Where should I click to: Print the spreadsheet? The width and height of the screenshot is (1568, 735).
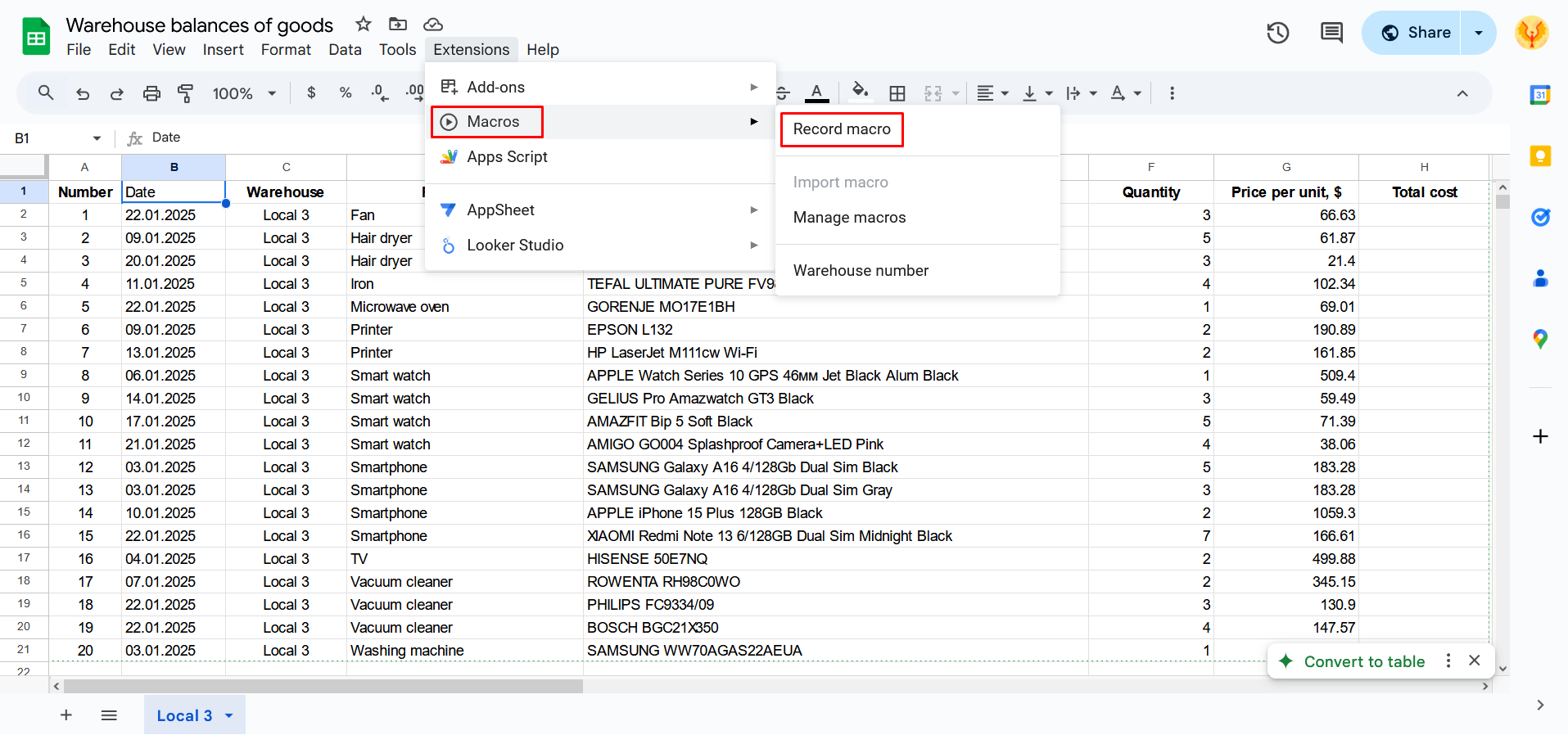coord(151,93)
